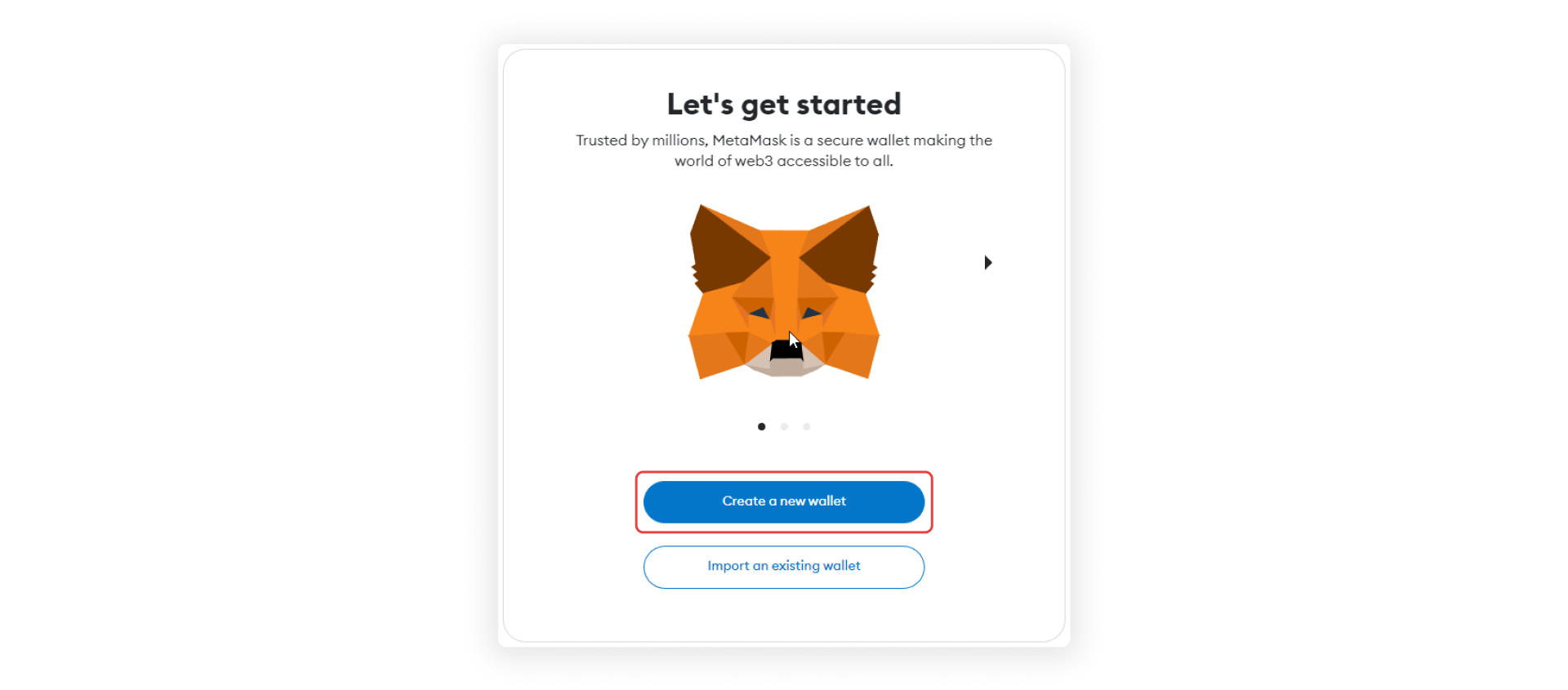Click the word "web3" in the subtitle
This screenshot has height=690, width=1568.
(x=754, y=161)
